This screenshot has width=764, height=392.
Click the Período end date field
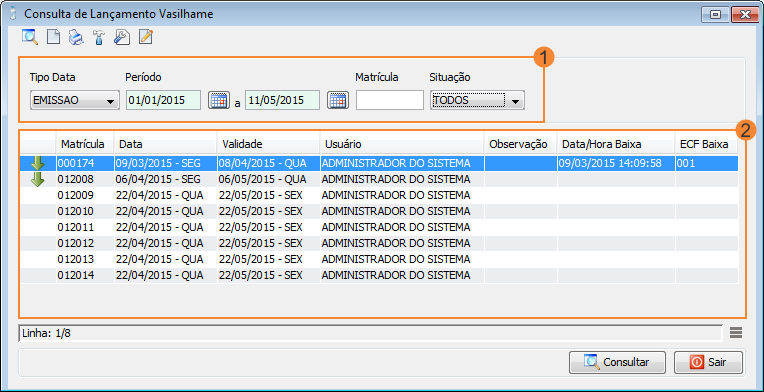click(x=283, y=100)
